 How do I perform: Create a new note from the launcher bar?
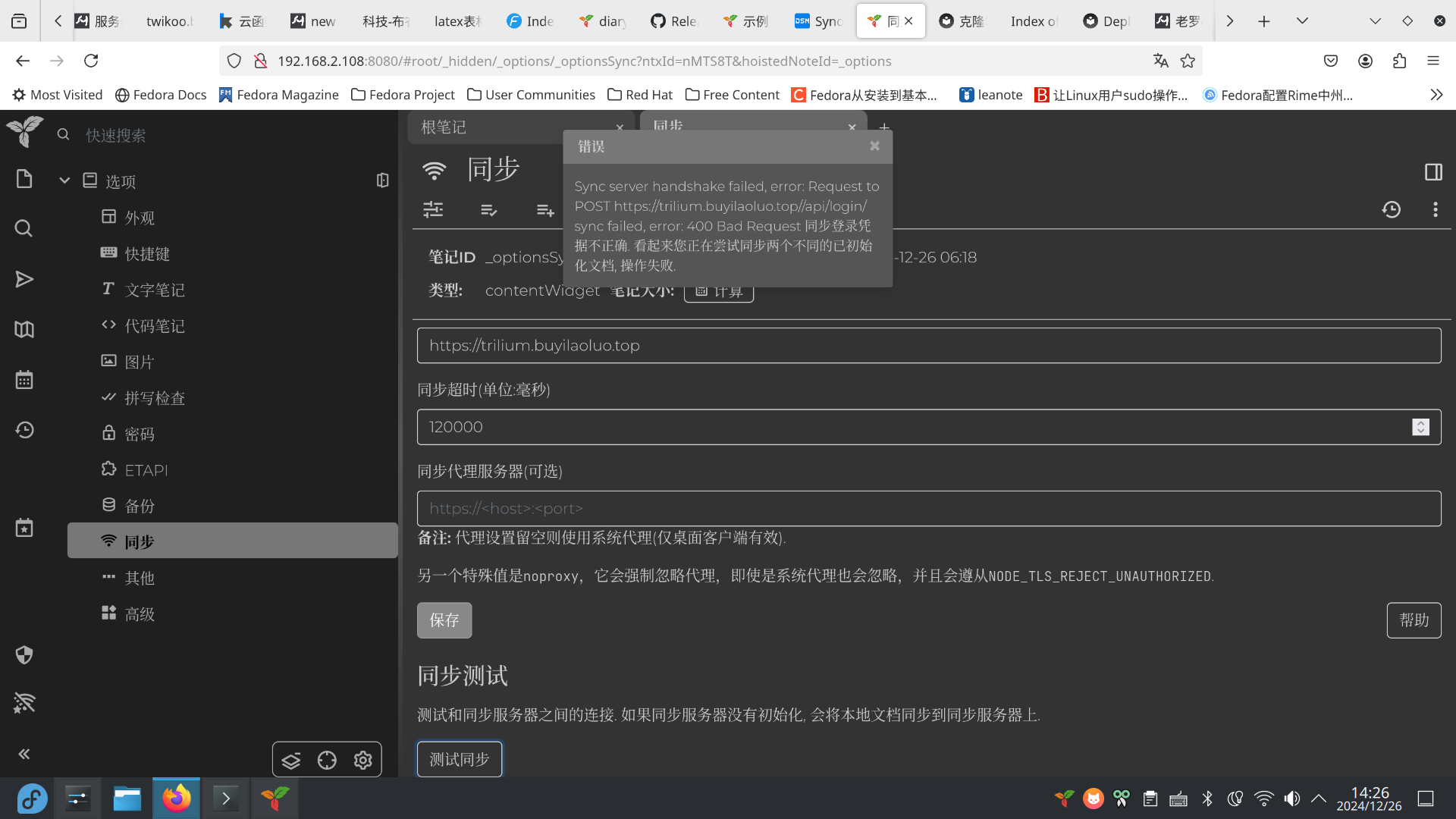coord(24,179)
